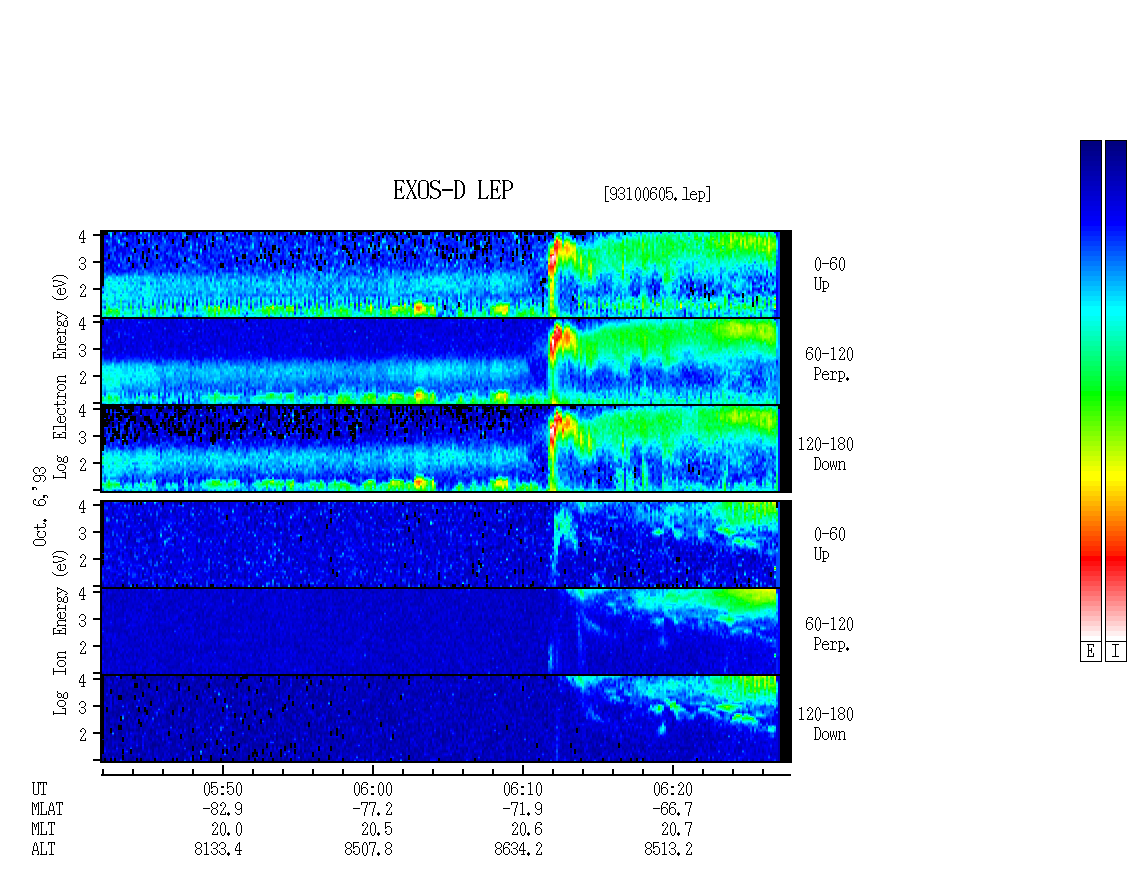Viewport: 1130px width, 875px height.
Task: Select the 06:20 UT time tick
Action: [x=672, y=789]
